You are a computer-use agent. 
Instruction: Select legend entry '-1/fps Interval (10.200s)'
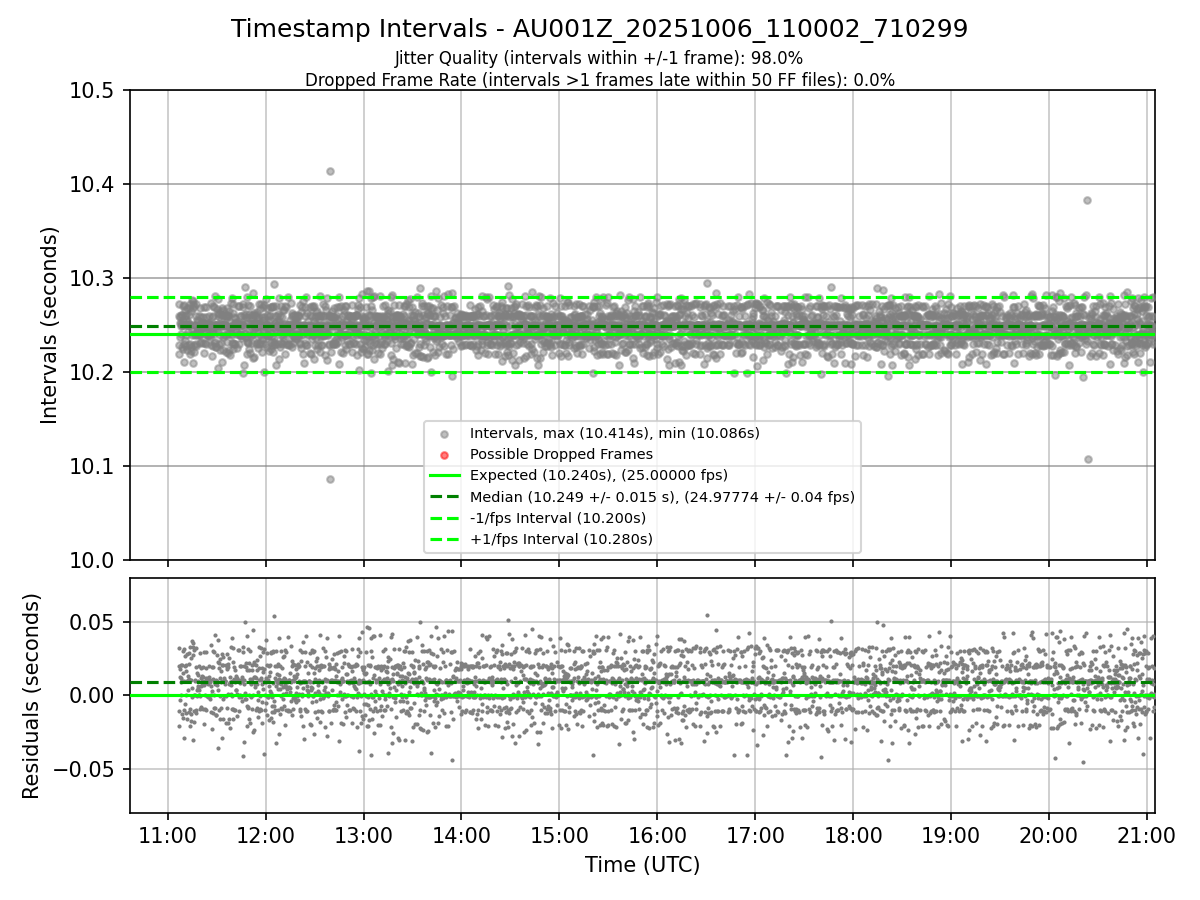(x=558, y=518)
